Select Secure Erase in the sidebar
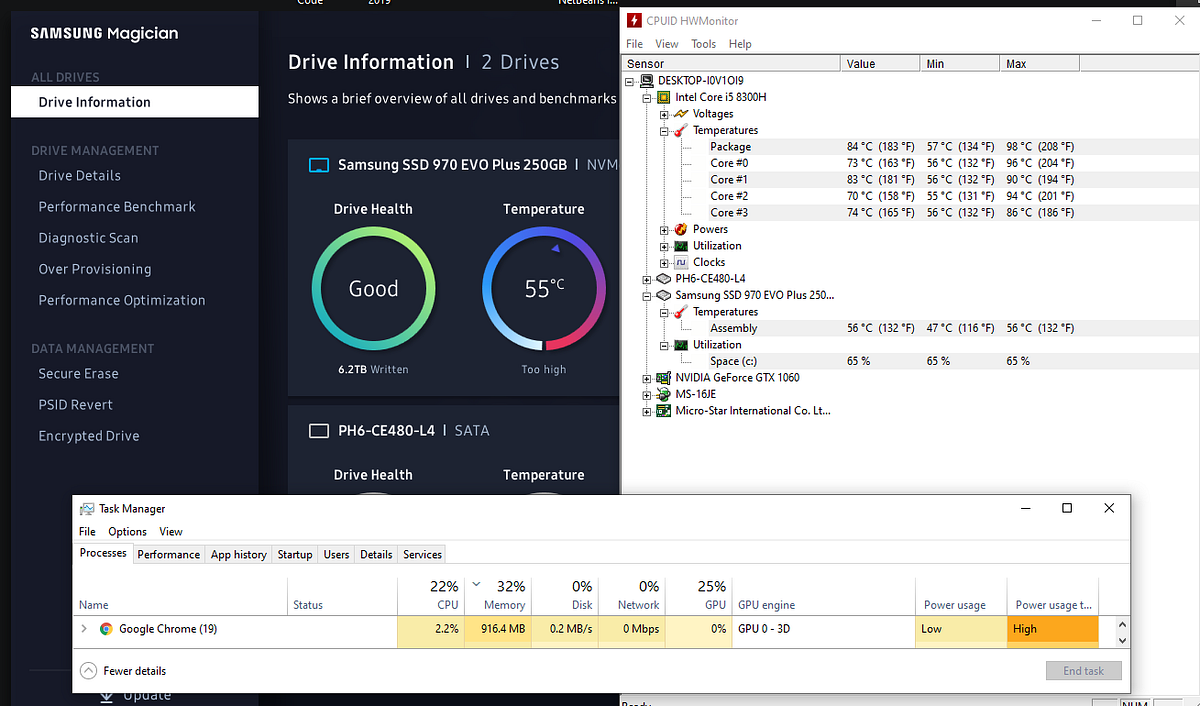Viewport: 1200px width, 706px height. pyautogui.click(x=78, y=374)
